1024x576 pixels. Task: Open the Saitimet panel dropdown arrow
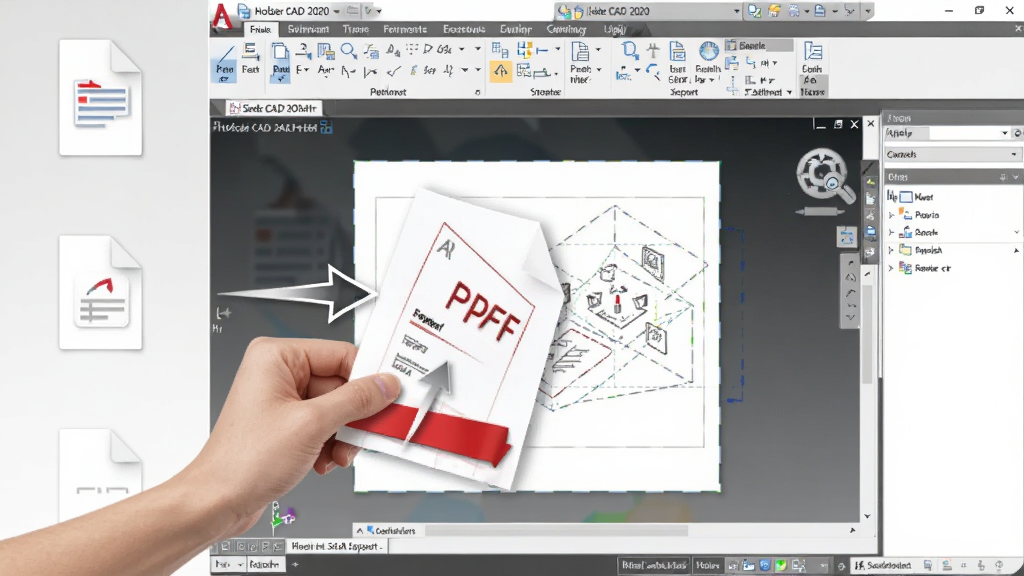(789, 93)
